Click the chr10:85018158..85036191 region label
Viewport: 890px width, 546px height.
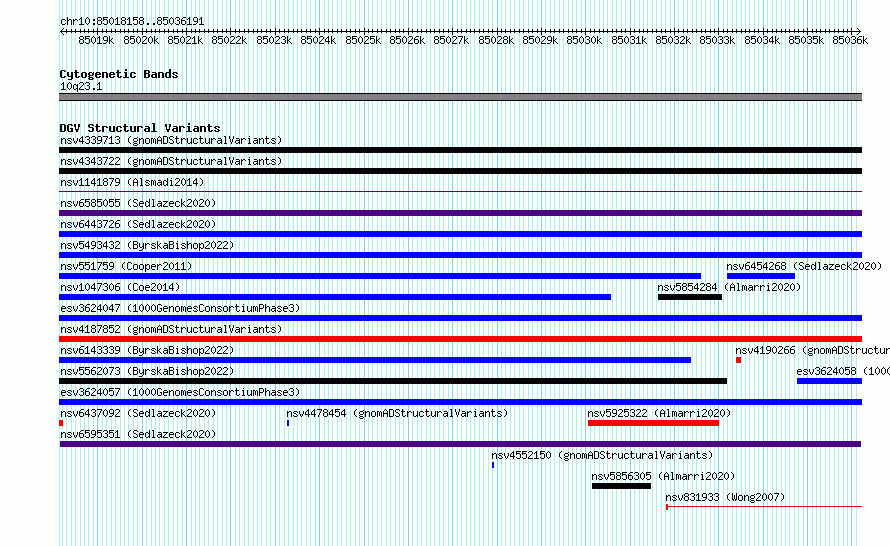click(132, 21)
